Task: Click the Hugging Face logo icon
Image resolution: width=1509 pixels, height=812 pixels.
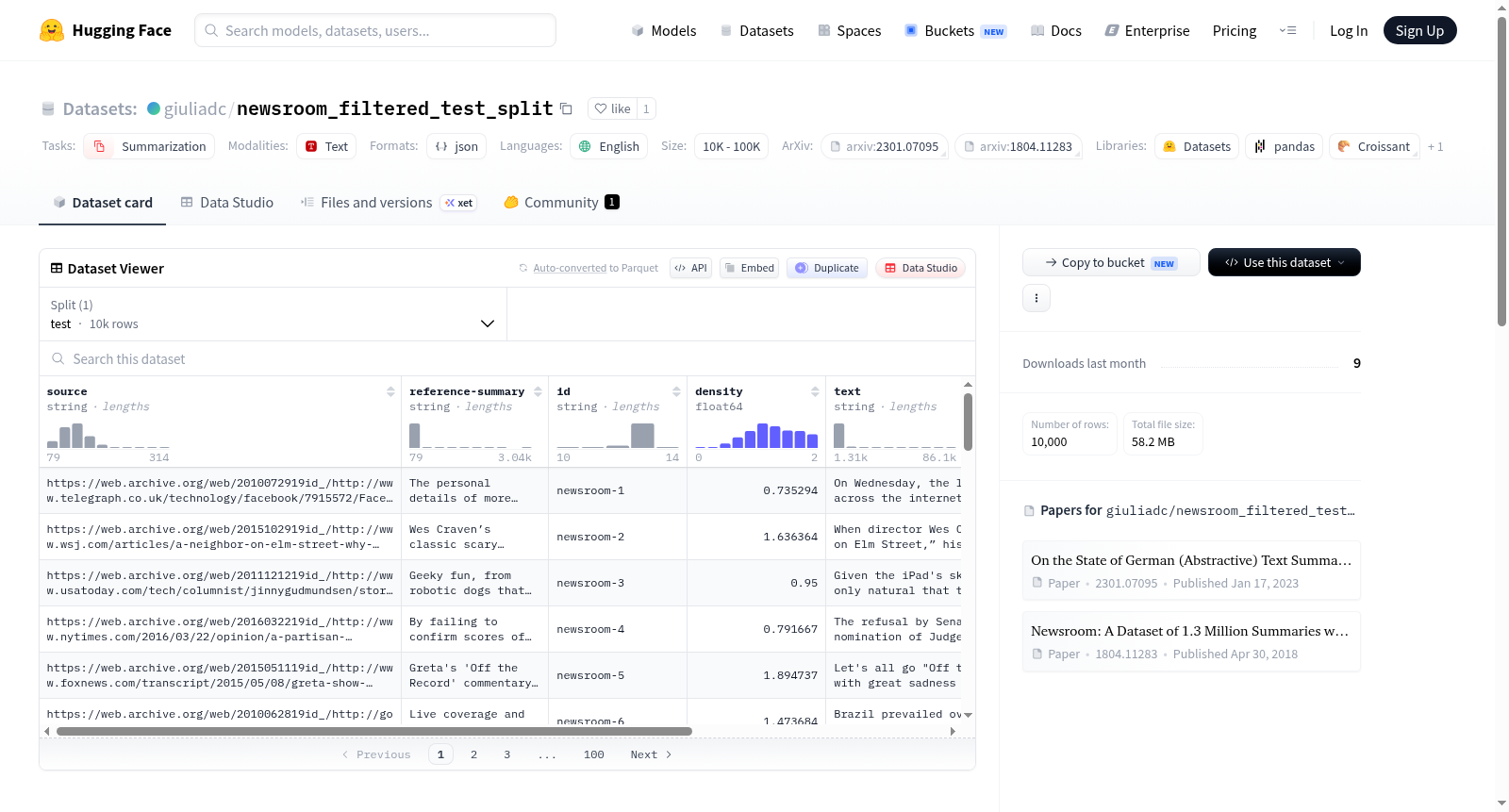Action: (x=52, y=30)
